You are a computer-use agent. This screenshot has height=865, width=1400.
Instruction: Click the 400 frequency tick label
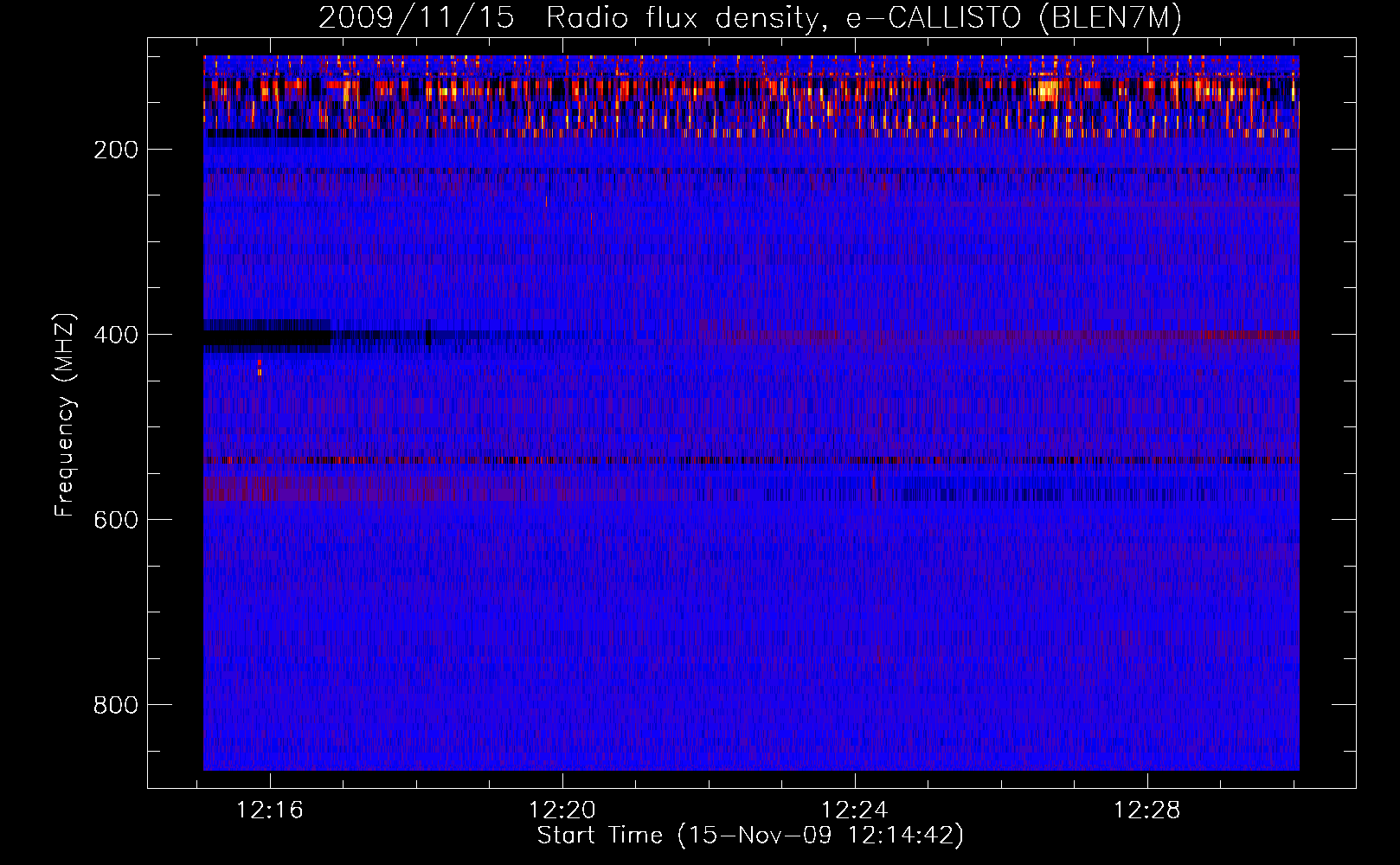pyautogui.click(x=116, y=335)
